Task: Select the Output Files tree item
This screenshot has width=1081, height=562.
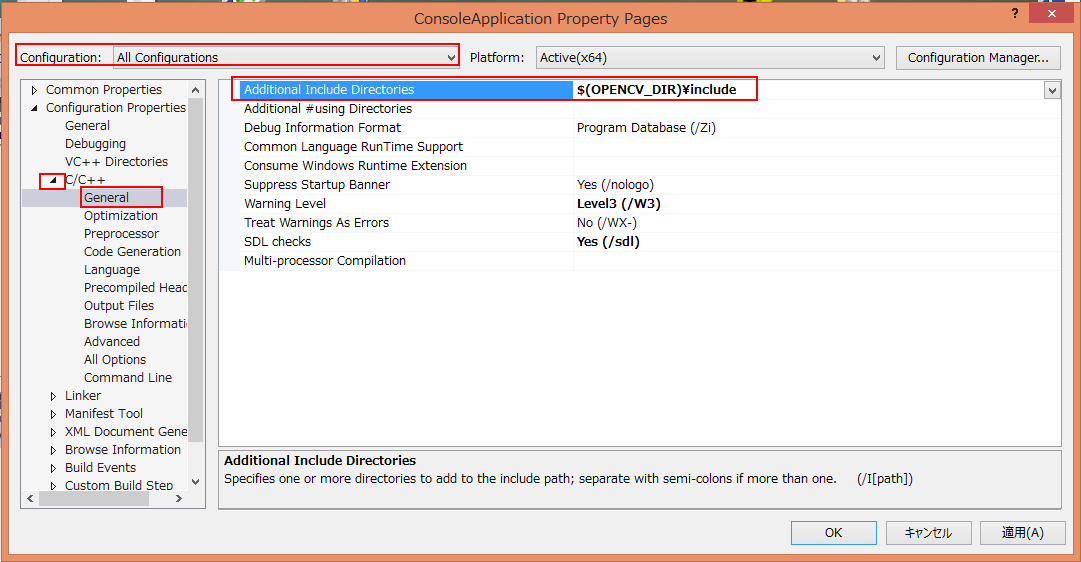Action: coord(119,305)
